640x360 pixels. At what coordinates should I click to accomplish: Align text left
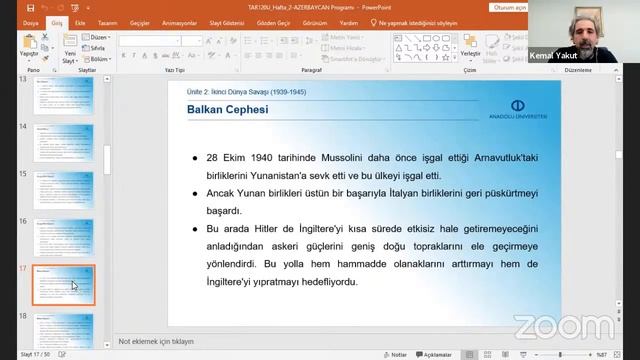click(248, 56)
